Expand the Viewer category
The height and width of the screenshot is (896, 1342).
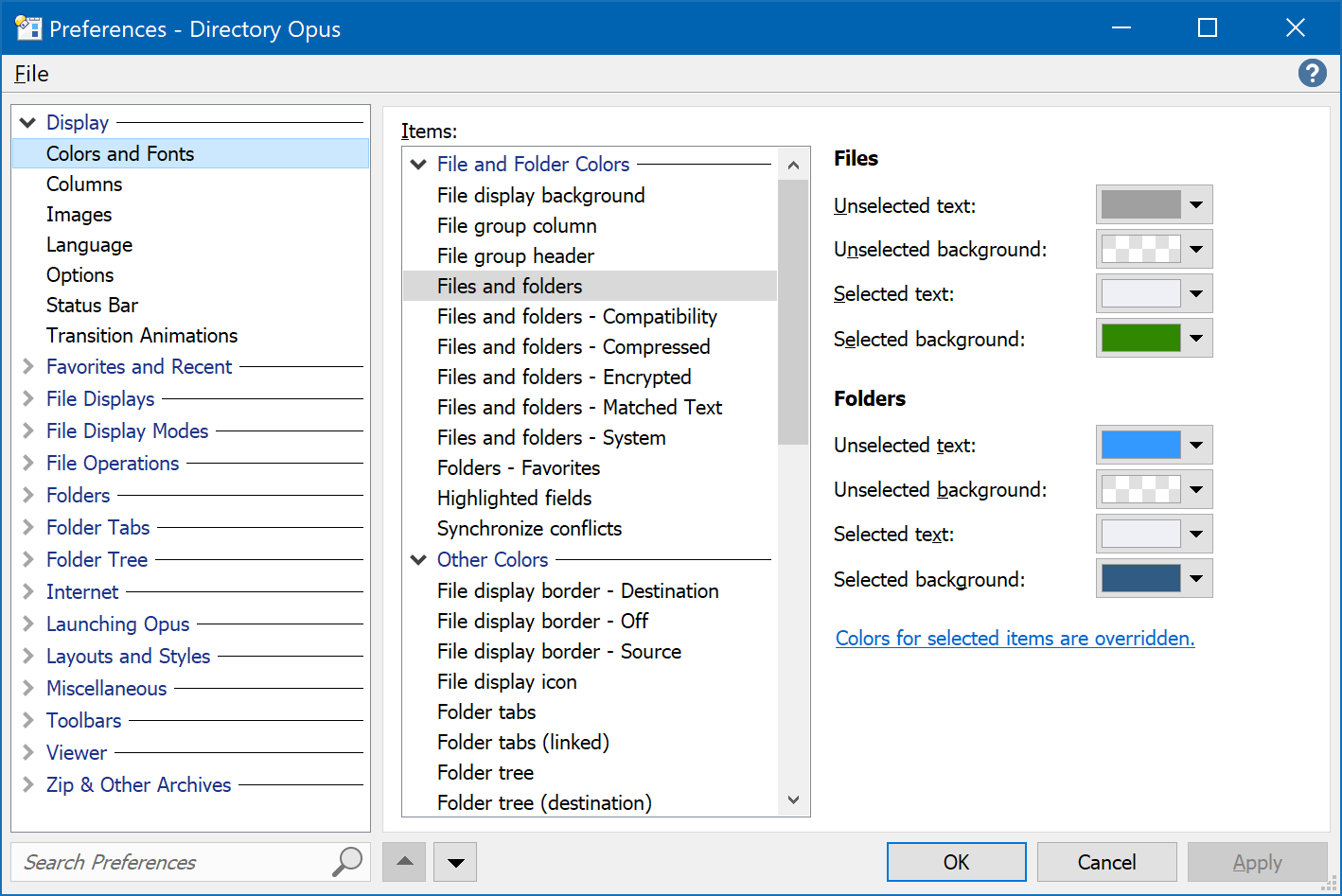coord(27,753)
